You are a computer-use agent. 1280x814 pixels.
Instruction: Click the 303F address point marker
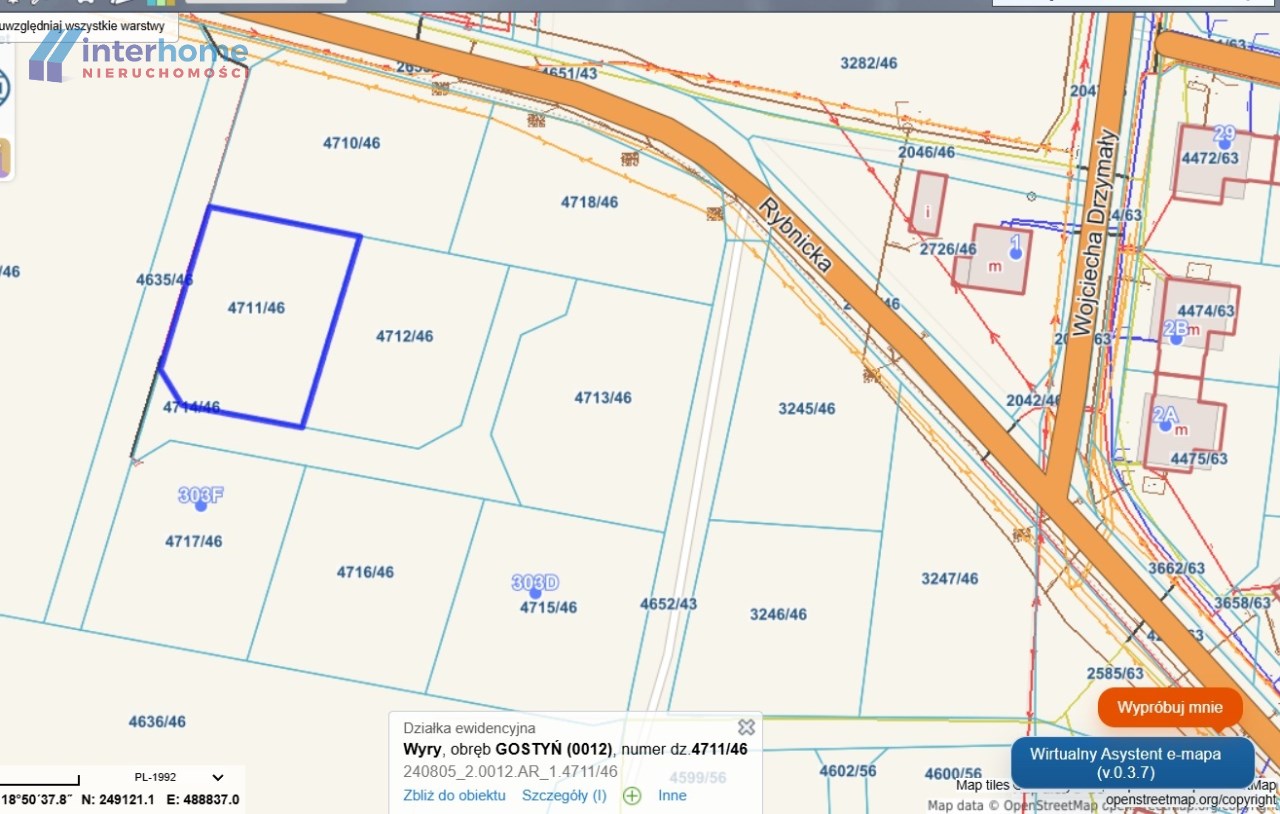point(201,506)
